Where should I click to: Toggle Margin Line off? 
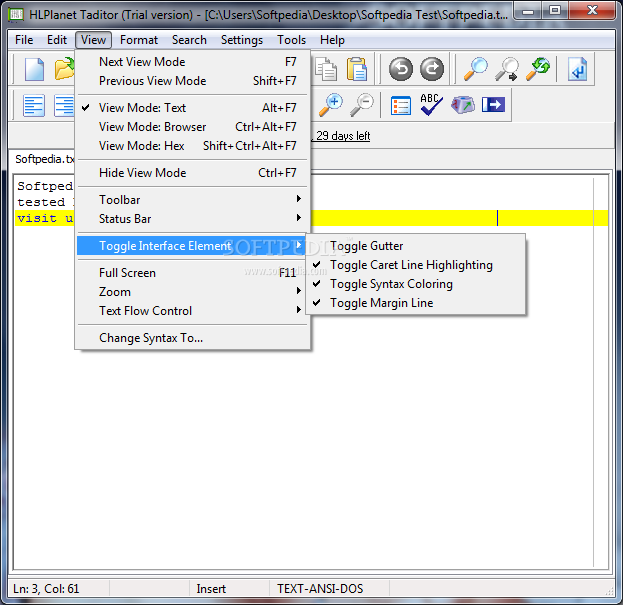(416, 303)
